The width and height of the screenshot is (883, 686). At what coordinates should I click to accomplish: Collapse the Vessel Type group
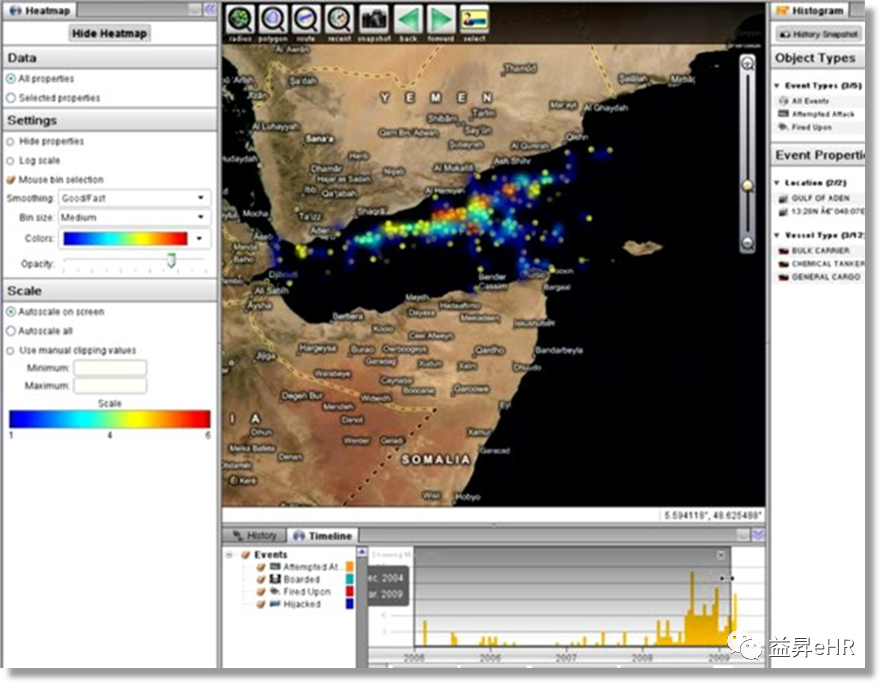point(778,235)
